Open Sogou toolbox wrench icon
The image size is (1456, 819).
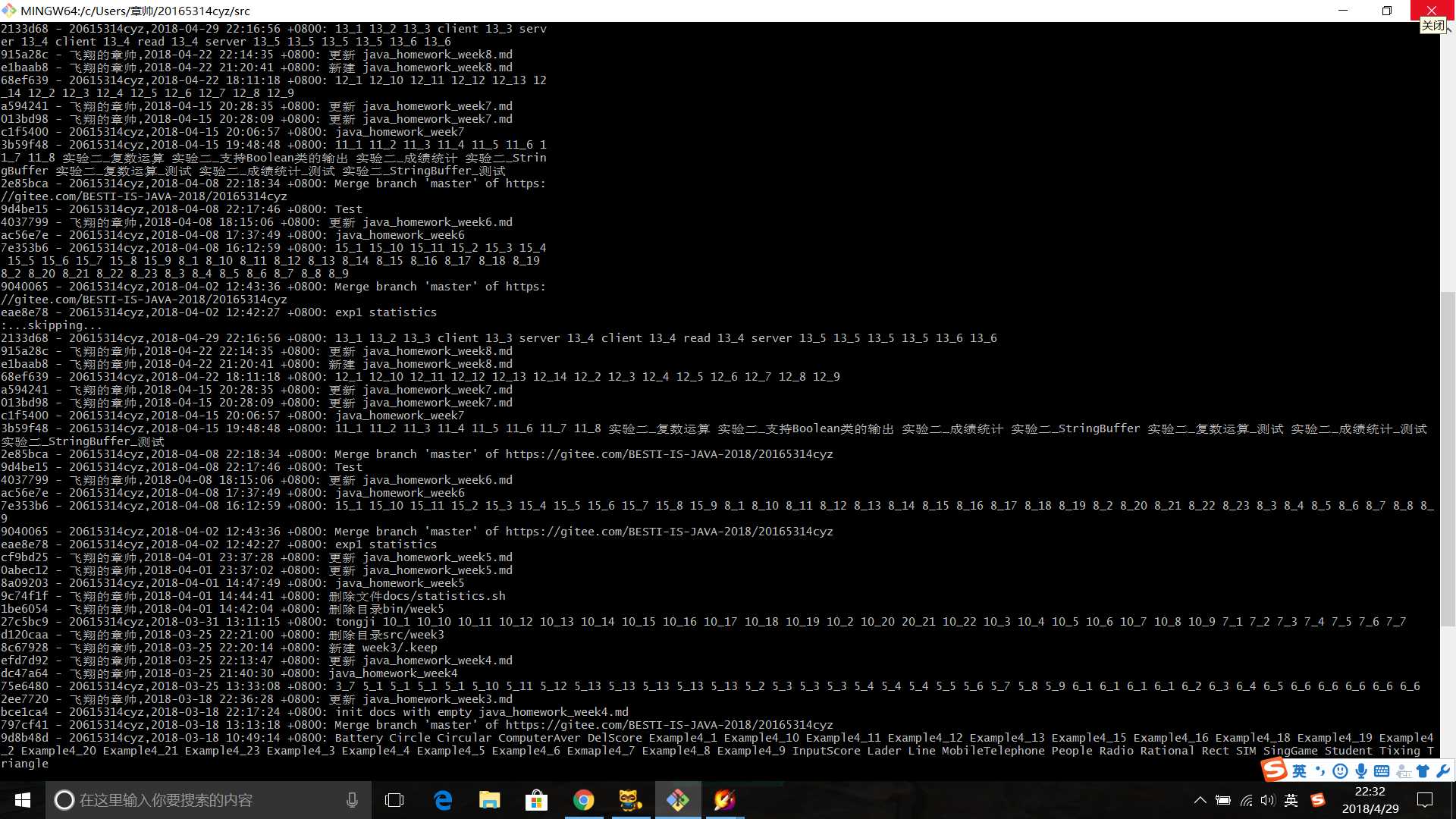point(1442,771)
